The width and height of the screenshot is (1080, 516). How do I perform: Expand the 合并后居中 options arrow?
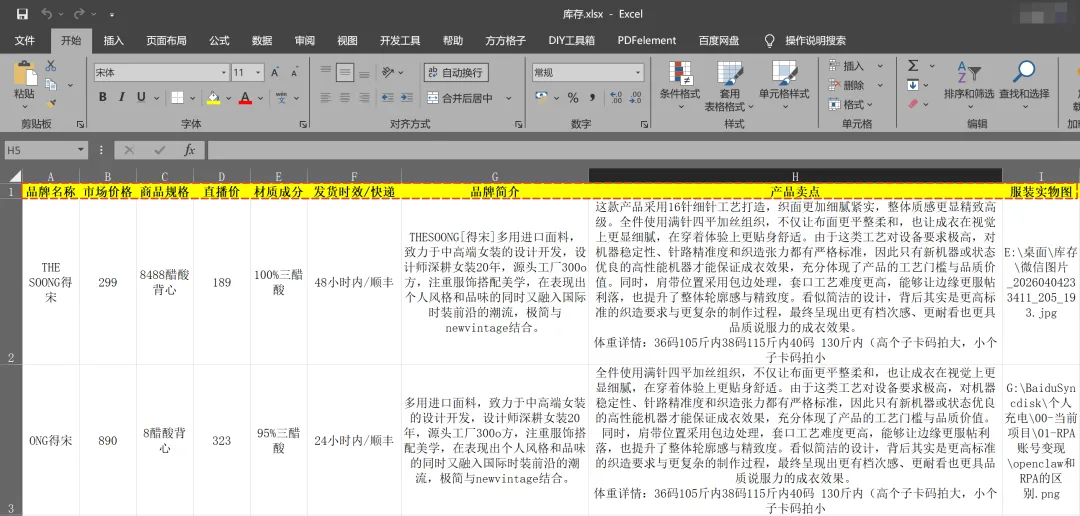[508, 98]
